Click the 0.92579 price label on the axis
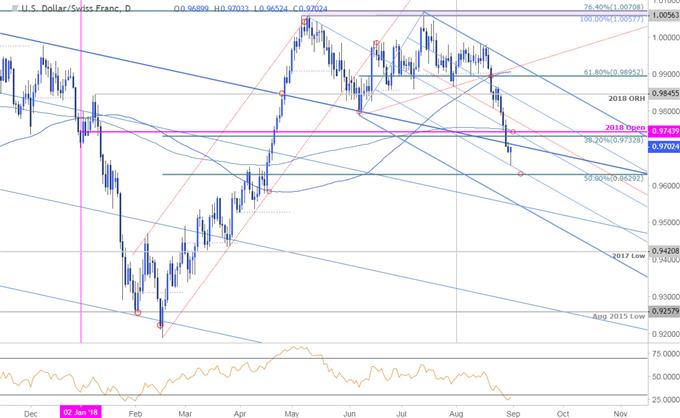 pos(664,311)
